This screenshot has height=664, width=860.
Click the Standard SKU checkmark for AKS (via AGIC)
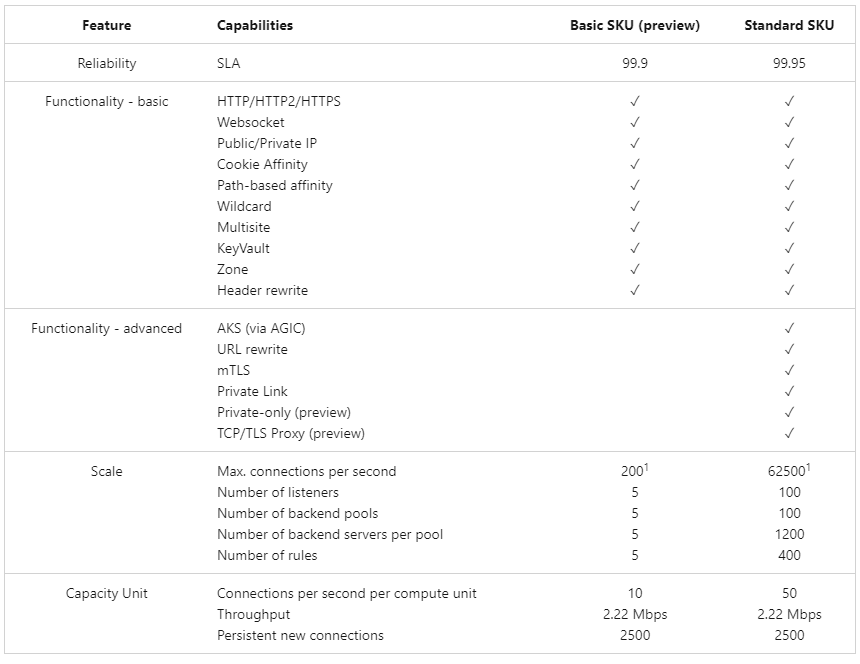789,328
